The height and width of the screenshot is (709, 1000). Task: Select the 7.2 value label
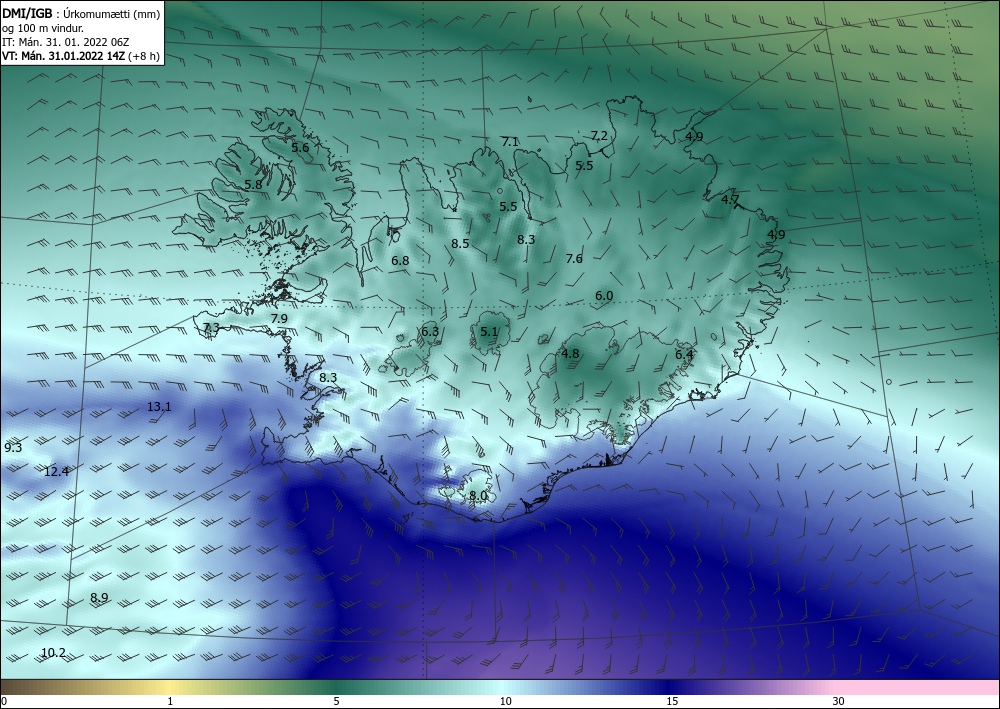[x=599, y=136]
